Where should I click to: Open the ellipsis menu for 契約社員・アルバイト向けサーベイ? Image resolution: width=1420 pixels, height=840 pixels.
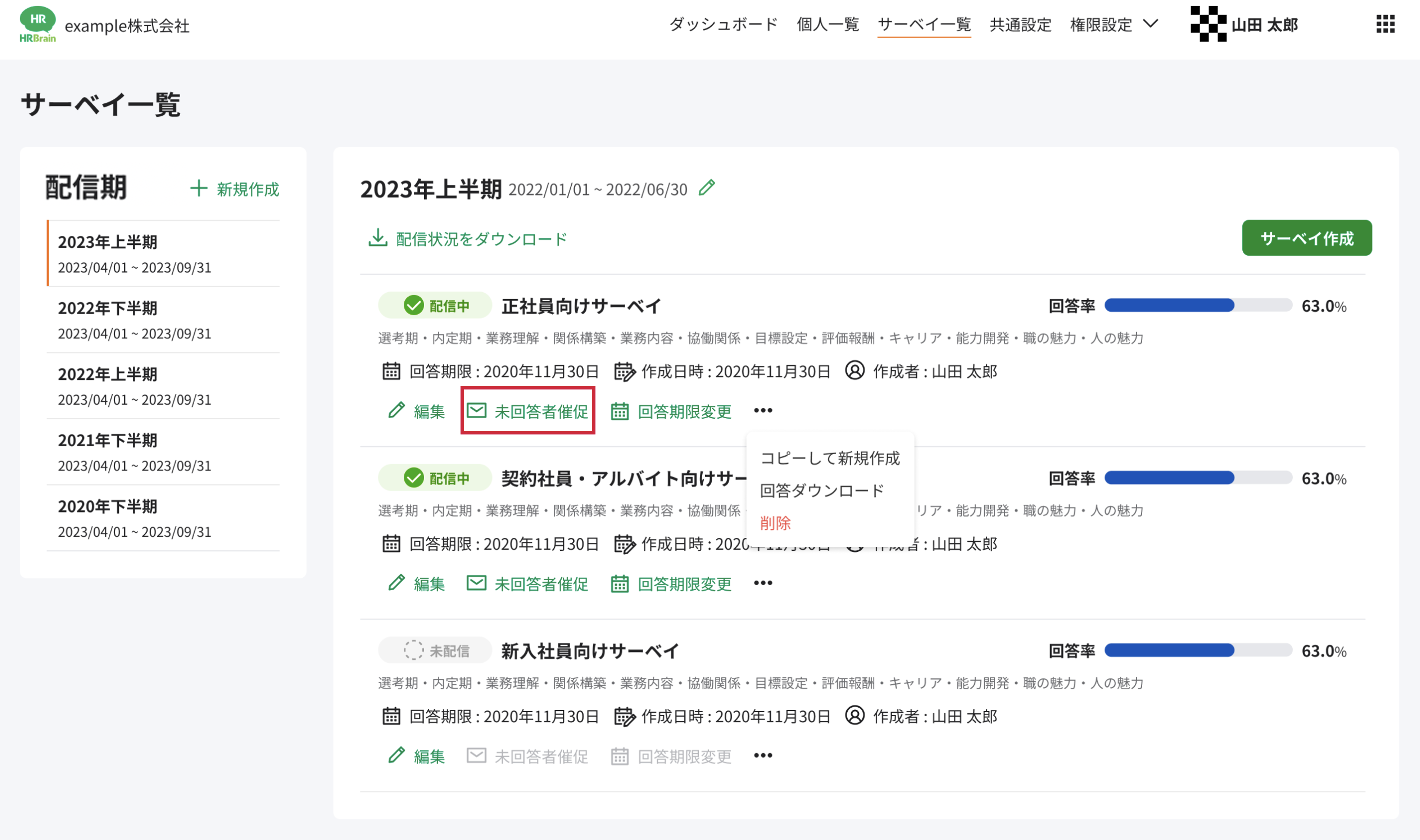click(x=763, y=583)
